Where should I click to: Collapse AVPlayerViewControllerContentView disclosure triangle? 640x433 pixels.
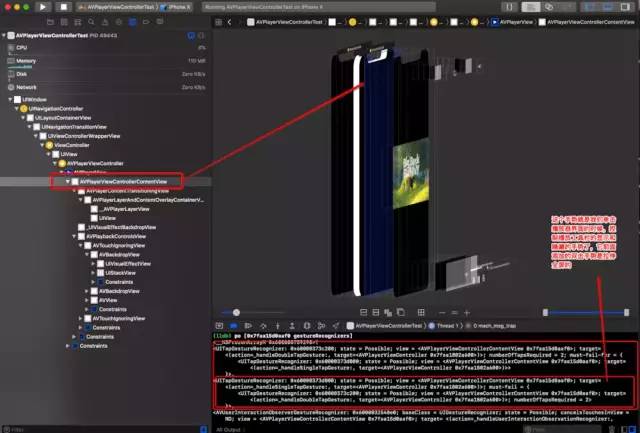tap(68, 181)
